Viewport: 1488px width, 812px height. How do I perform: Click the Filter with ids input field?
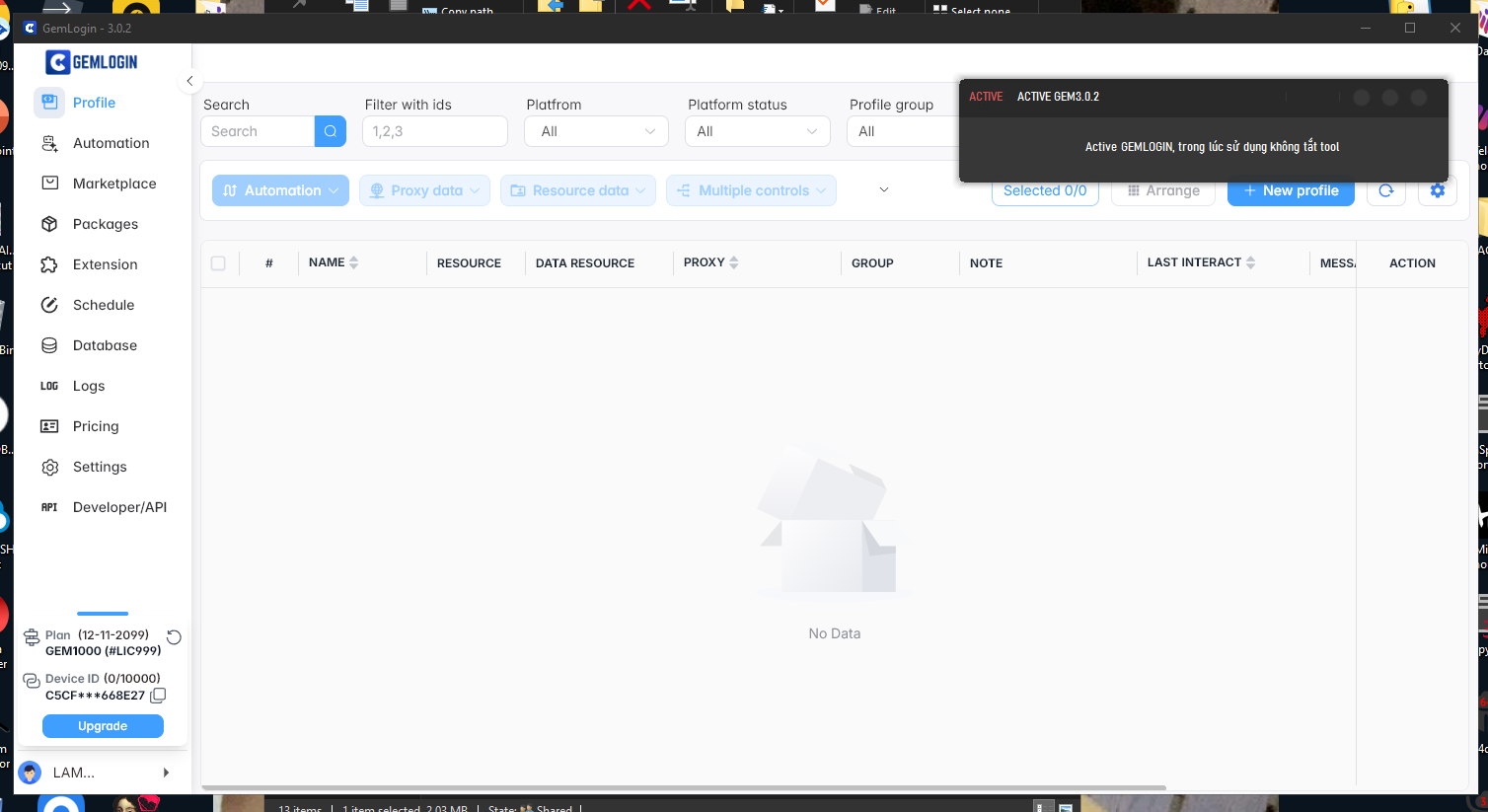pos(434,131)
